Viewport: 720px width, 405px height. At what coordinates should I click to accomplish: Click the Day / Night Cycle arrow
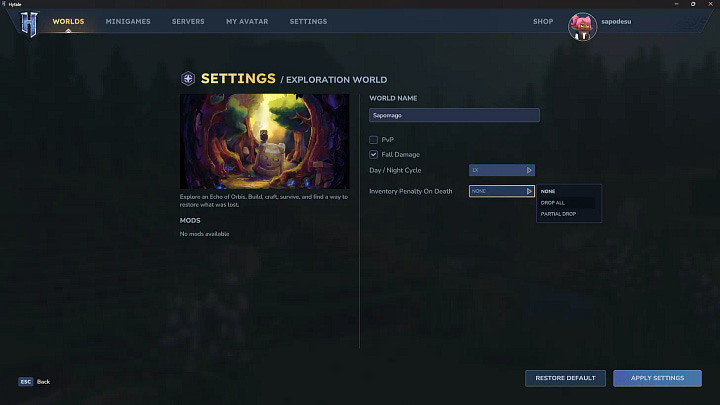[x=529, y=170]
